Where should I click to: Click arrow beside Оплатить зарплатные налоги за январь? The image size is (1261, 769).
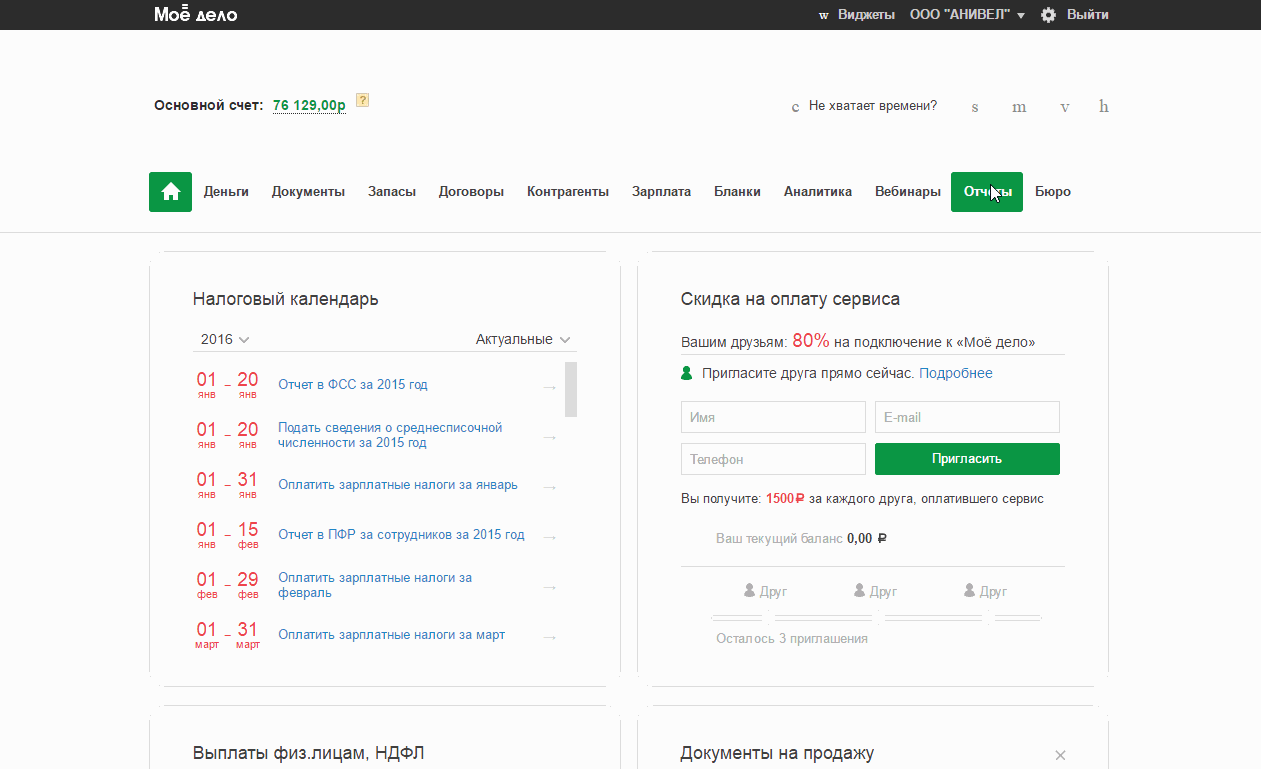pyautogui.click(x=549, y=487)
